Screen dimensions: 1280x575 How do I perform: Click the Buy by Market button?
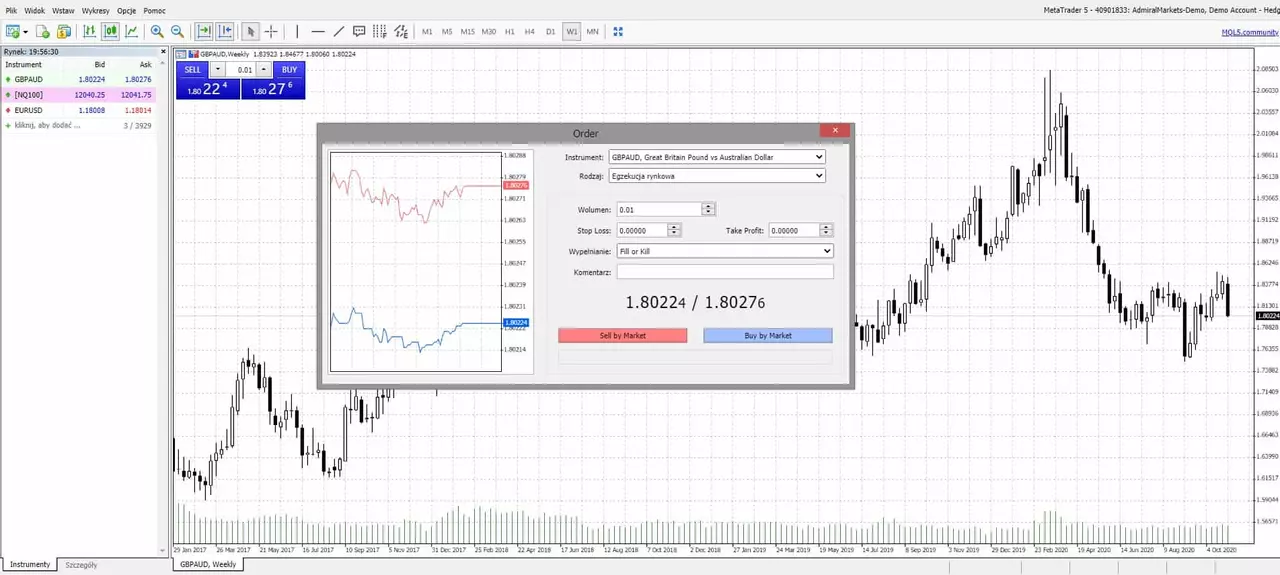(x=768, y=336)
